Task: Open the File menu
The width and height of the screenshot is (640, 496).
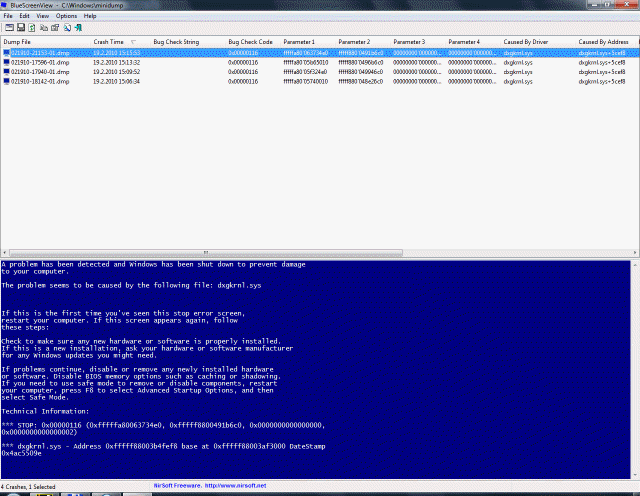Action: point(8,16)
